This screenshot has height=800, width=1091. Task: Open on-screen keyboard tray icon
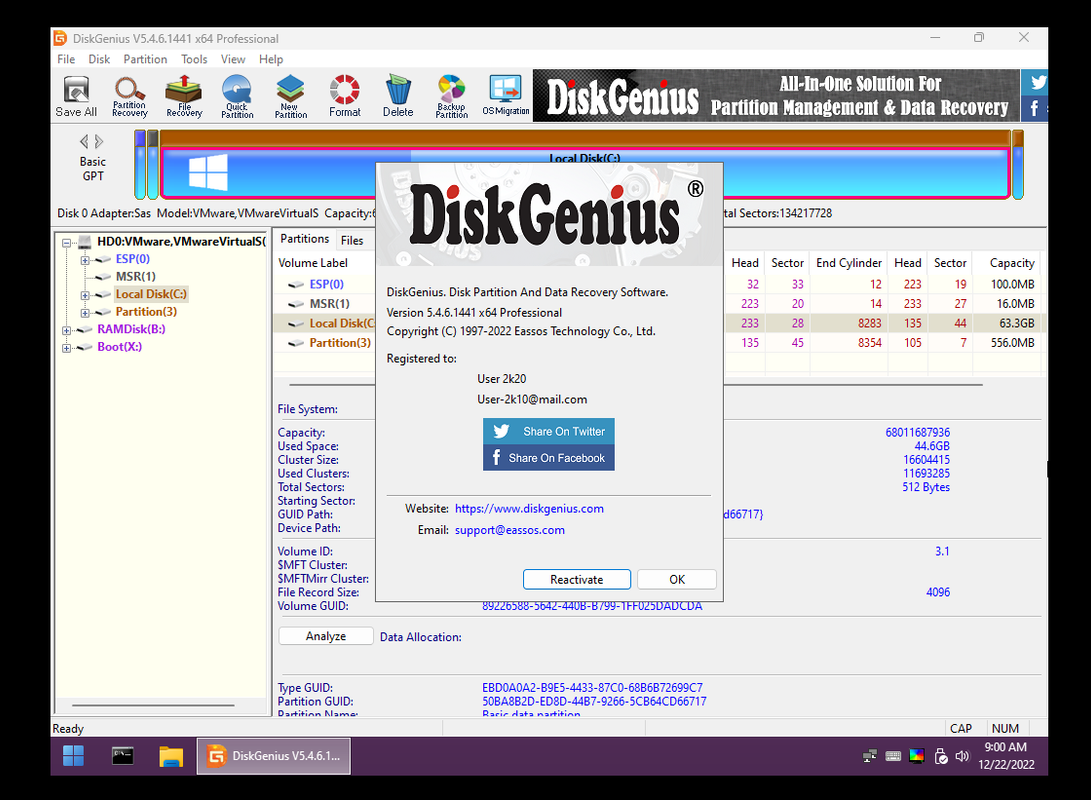pos(893,756)
